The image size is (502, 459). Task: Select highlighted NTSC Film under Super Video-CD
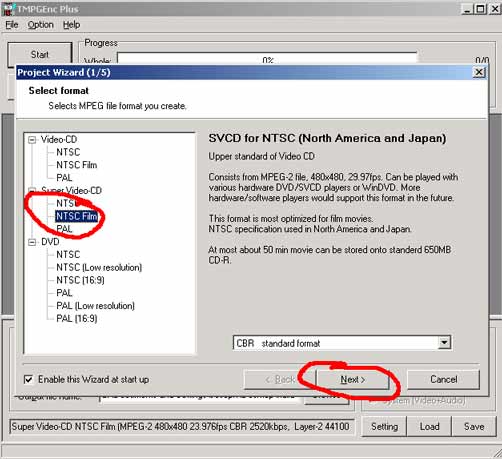coord(77,216)
